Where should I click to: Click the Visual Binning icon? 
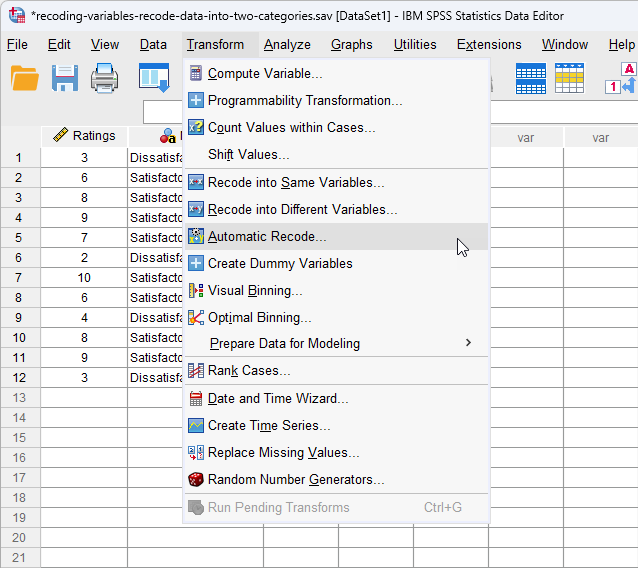coord(196,291)
